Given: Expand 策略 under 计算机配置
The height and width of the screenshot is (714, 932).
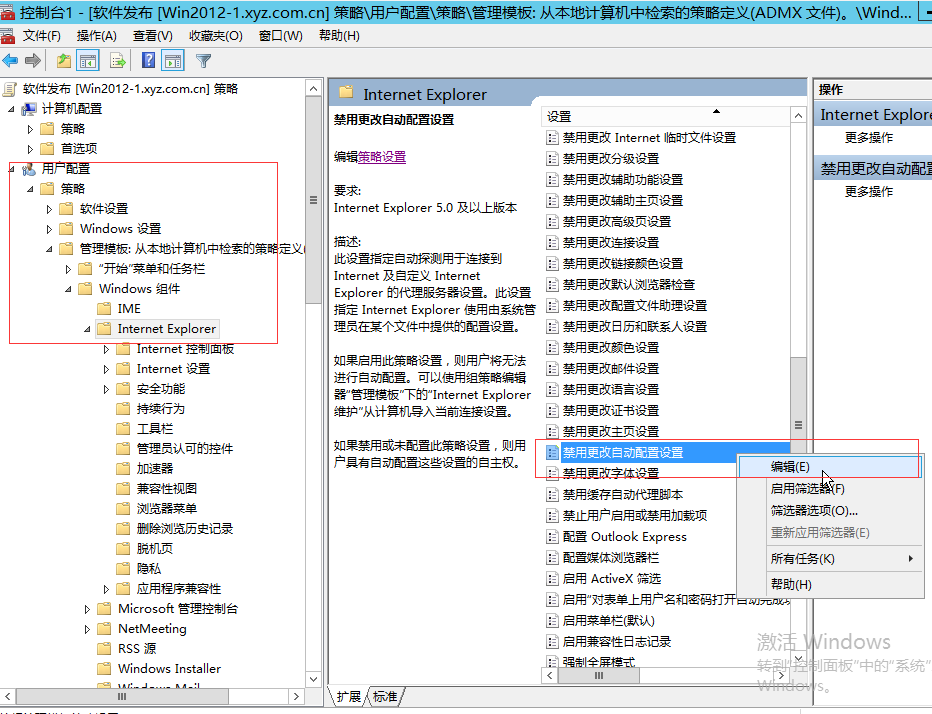Looking at the screenshot, I should click(30, 129).
